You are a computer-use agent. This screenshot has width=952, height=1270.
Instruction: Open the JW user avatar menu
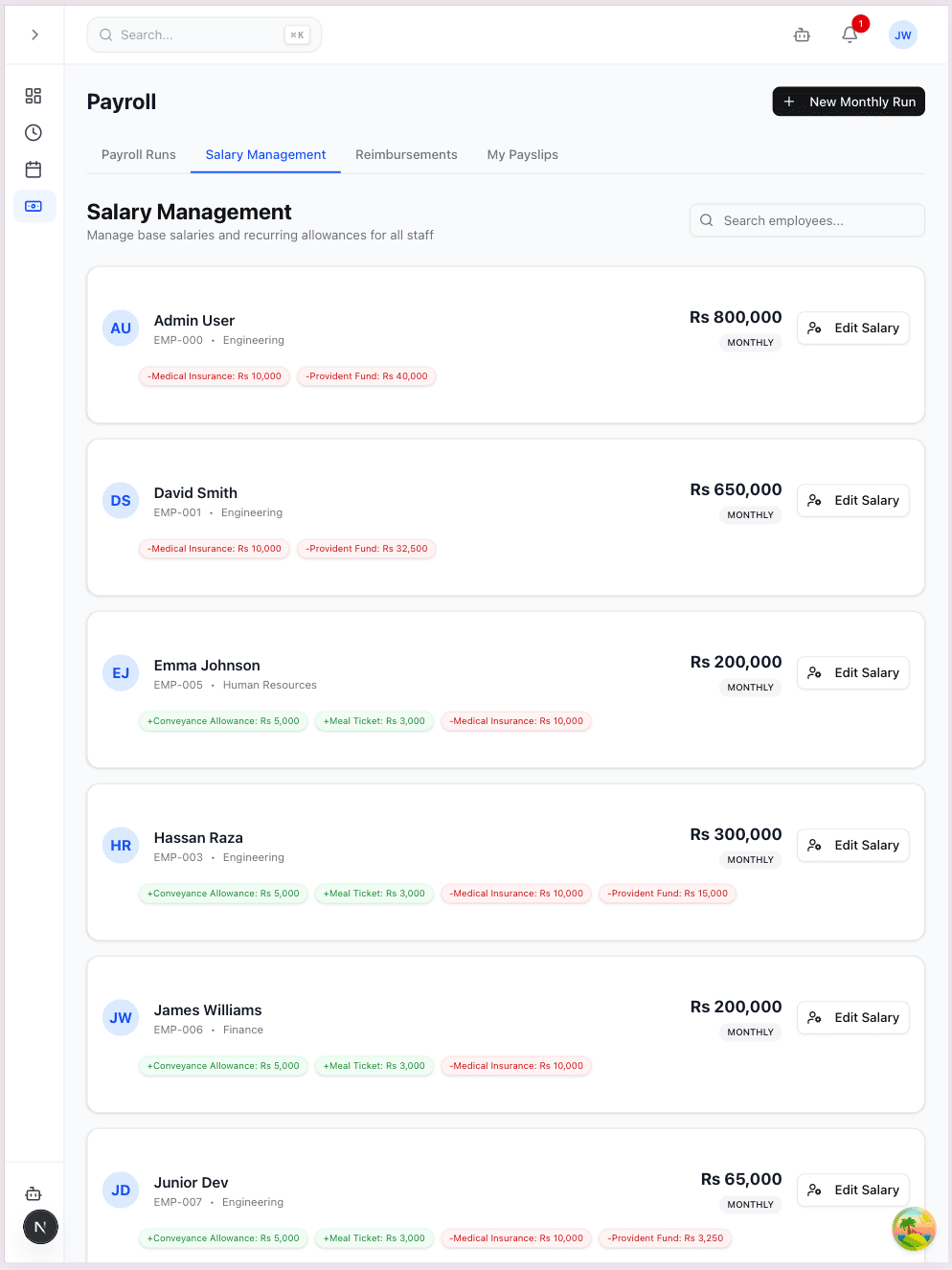[x=902, y=35]
